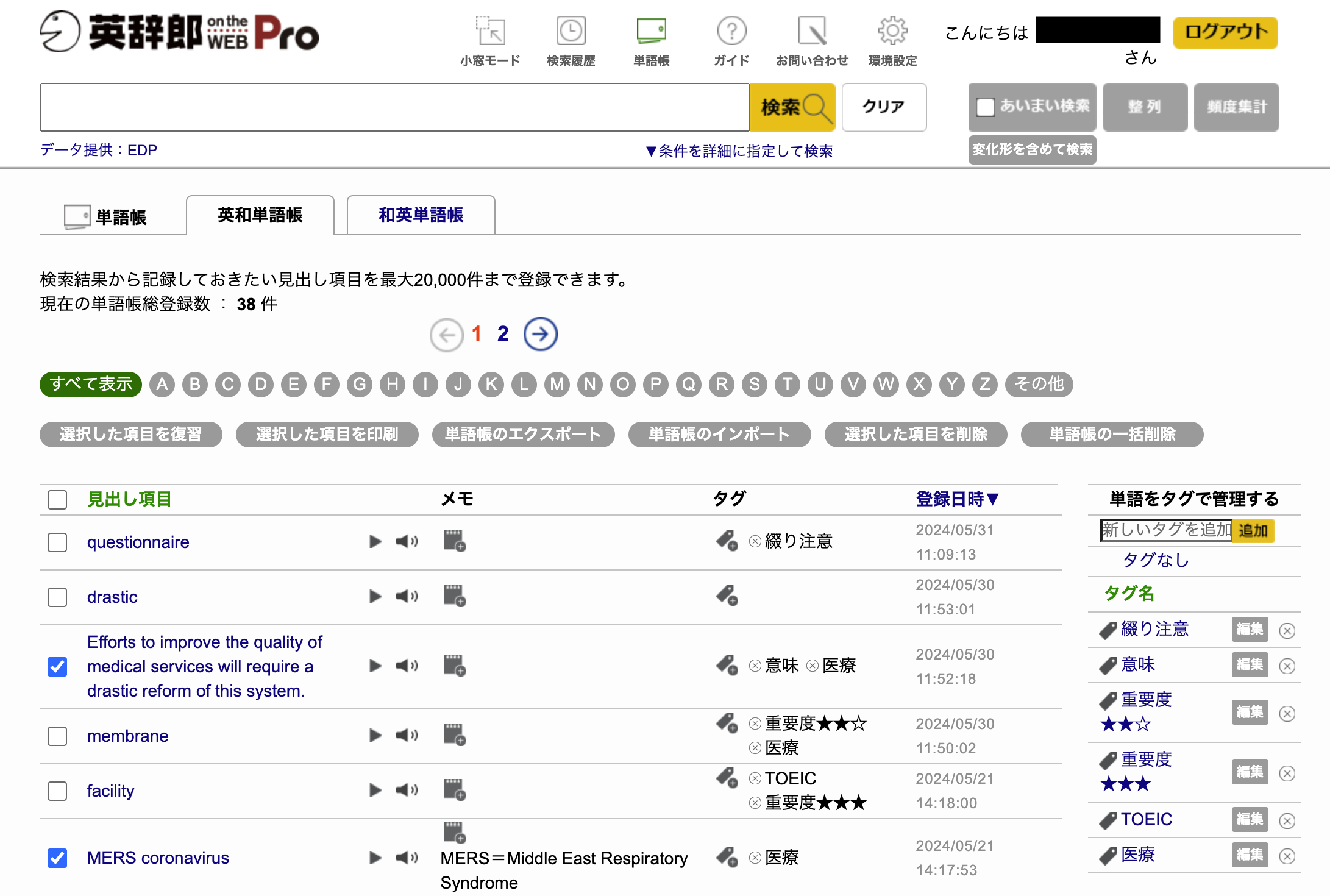Click the タグなし filter link

click(x=1156, y=560)
